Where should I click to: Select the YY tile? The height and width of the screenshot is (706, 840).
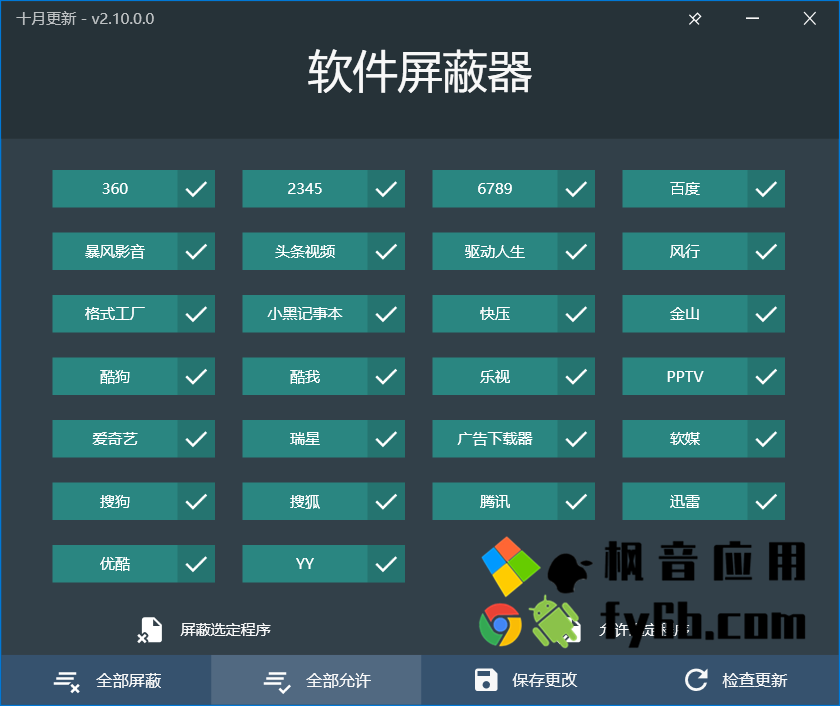(x=324, y=564)
